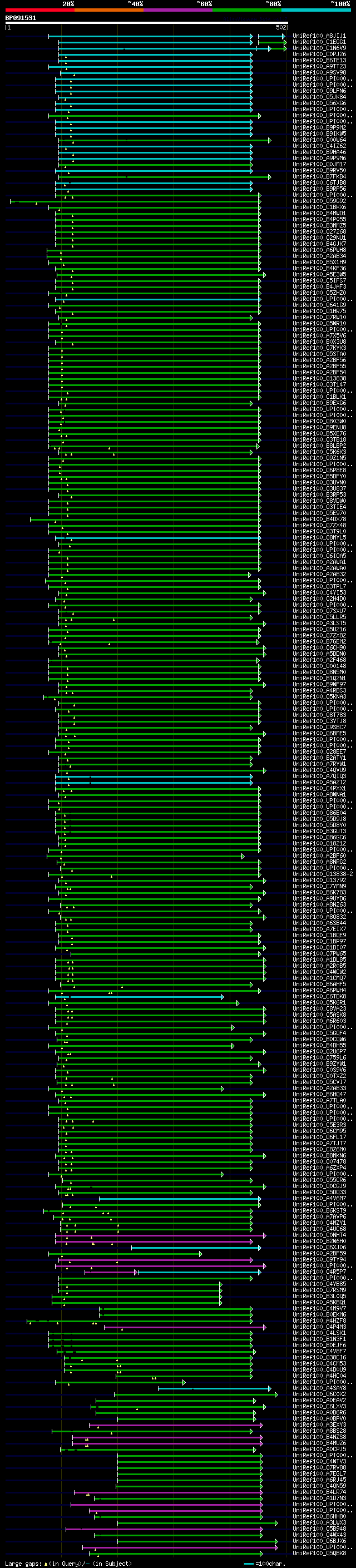Screen dimensions: 356x1568
Task: Select the UniRef100_A7QIQ3 label
Action: coord(319,776)
